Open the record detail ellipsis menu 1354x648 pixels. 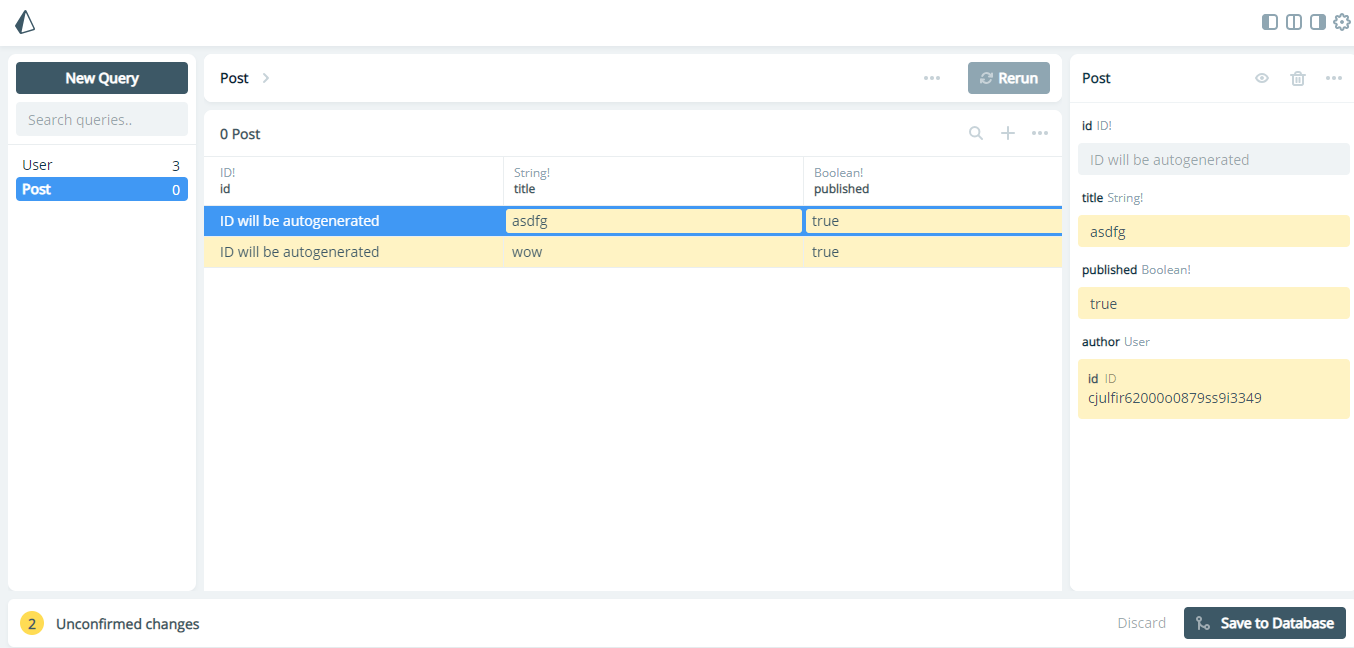(1333, 78)
